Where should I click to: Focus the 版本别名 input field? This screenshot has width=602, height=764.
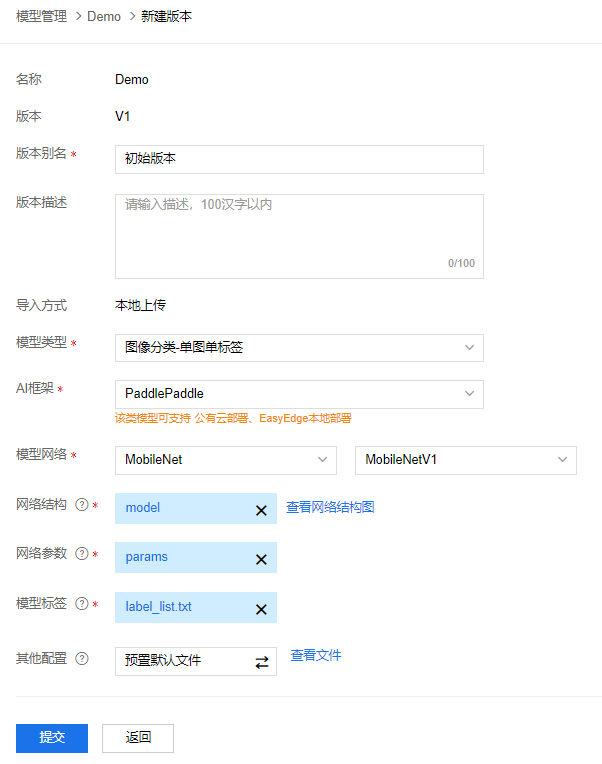(299, 159)
